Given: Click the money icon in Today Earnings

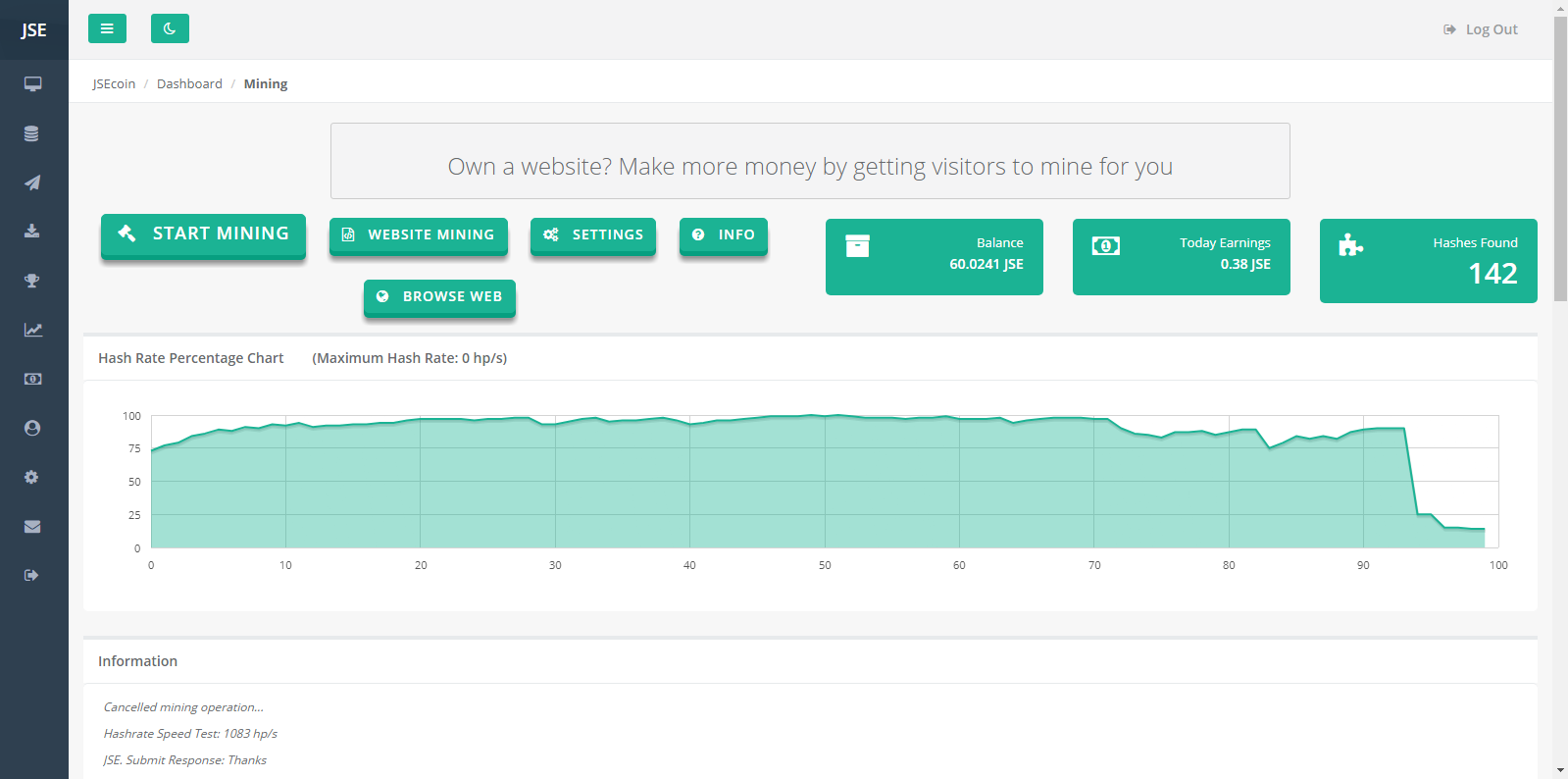Looking at the screenshot, I should [x=1106, y=245].
